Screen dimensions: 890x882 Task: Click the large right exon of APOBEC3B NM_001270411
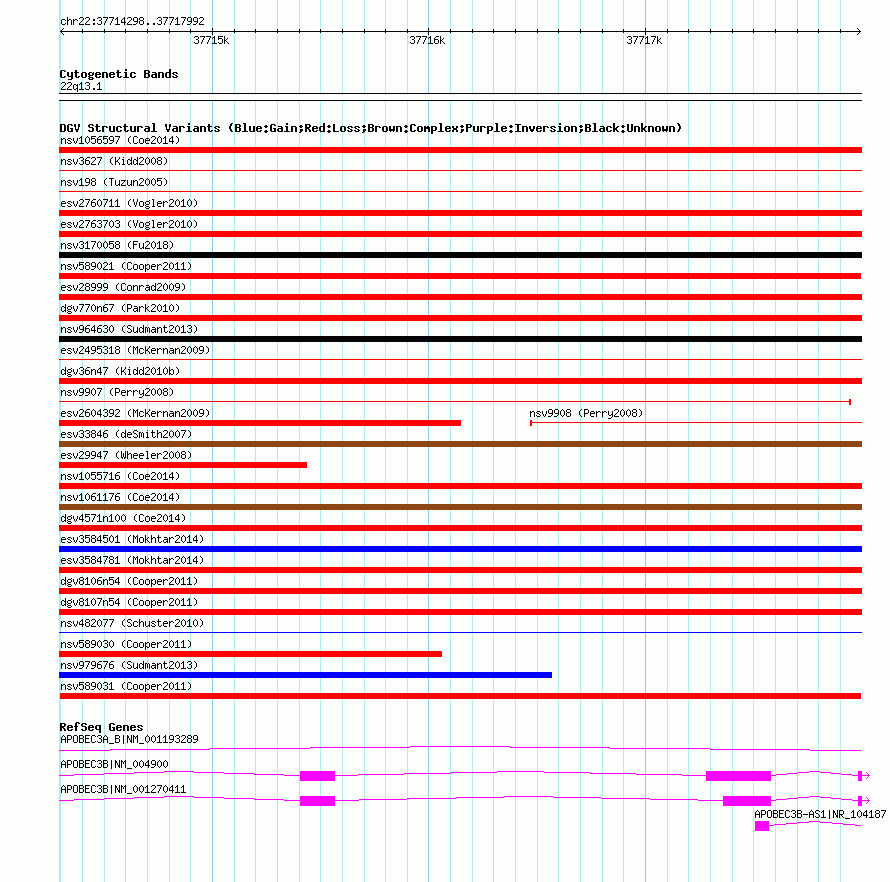[x=747, y=801]
